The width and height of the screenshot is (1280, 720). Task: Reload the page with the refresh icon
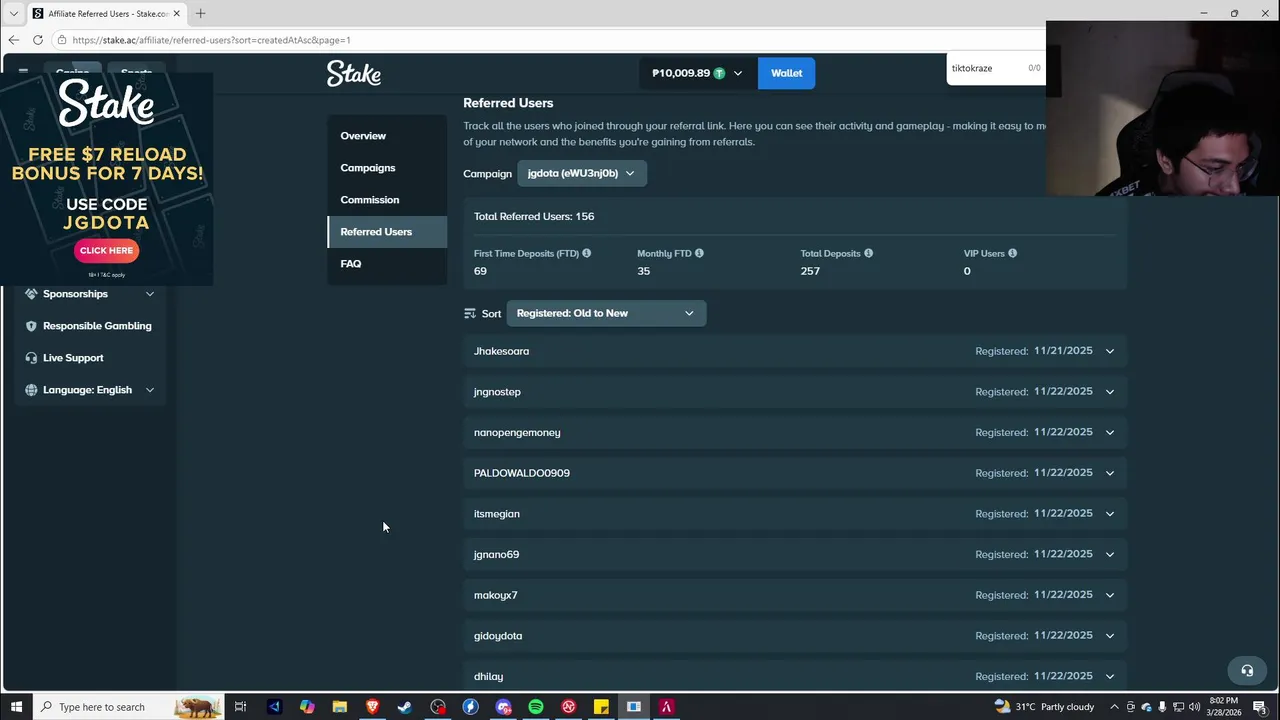[x=38, y=40]
